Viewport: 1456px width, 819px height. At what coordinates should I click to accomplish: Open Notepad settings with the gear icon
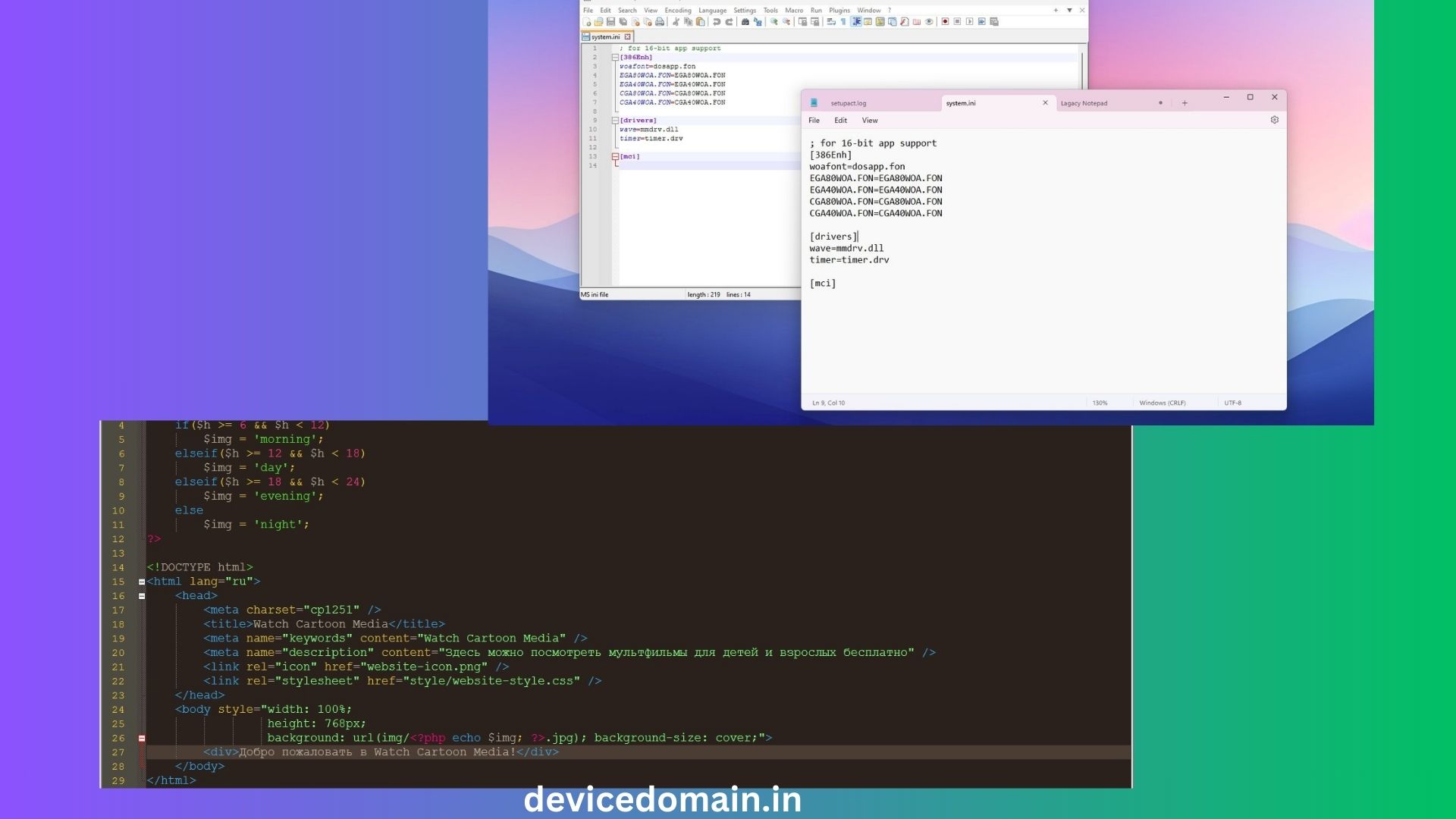(1275, 120)
